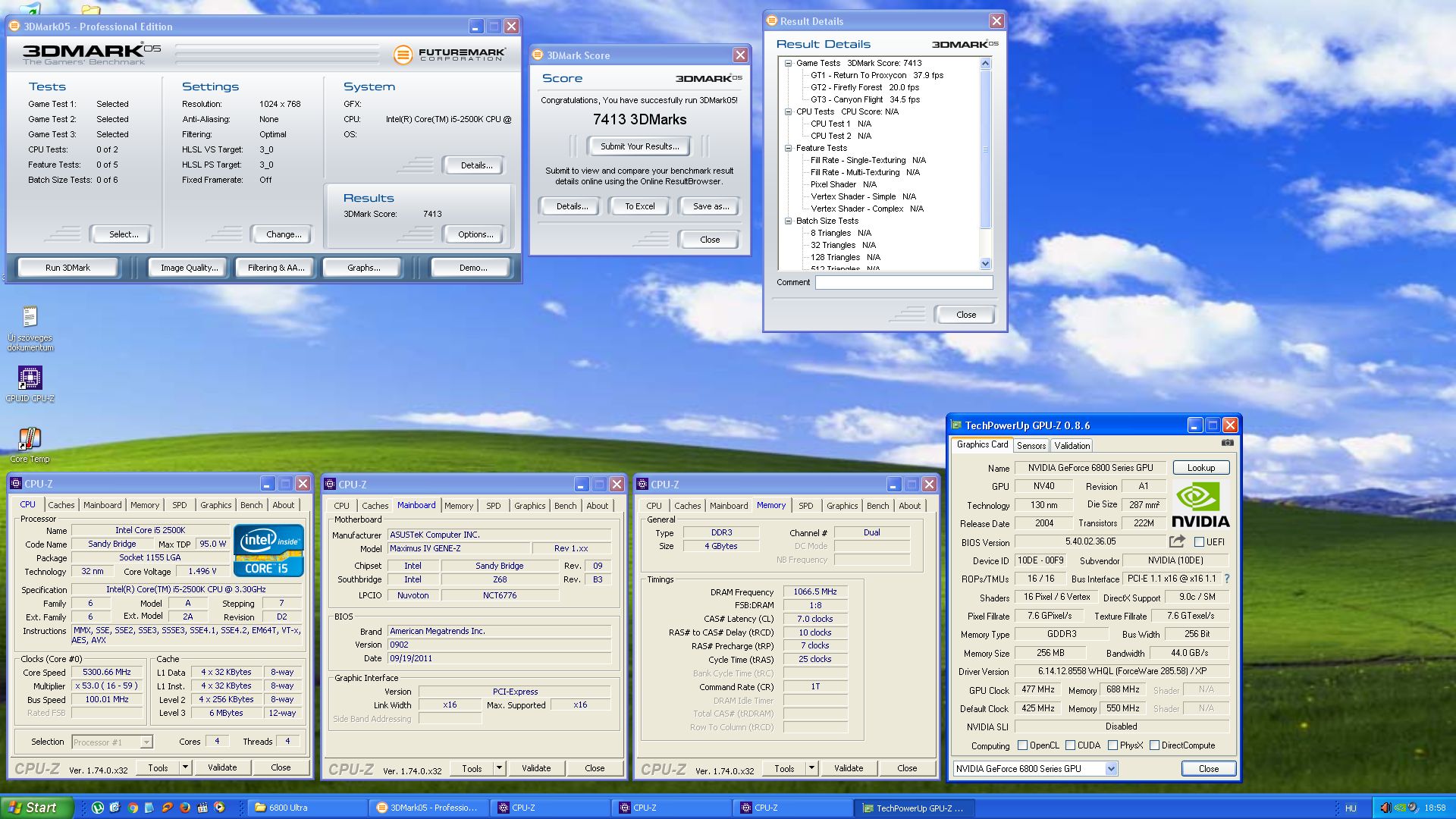Image resolution: width=1456 pixels, height=819 pixels.
Task: Open SPD tab in the CPU-Z Mainboard-tab window
Action: pyautogui.click(x=494, y=506)
